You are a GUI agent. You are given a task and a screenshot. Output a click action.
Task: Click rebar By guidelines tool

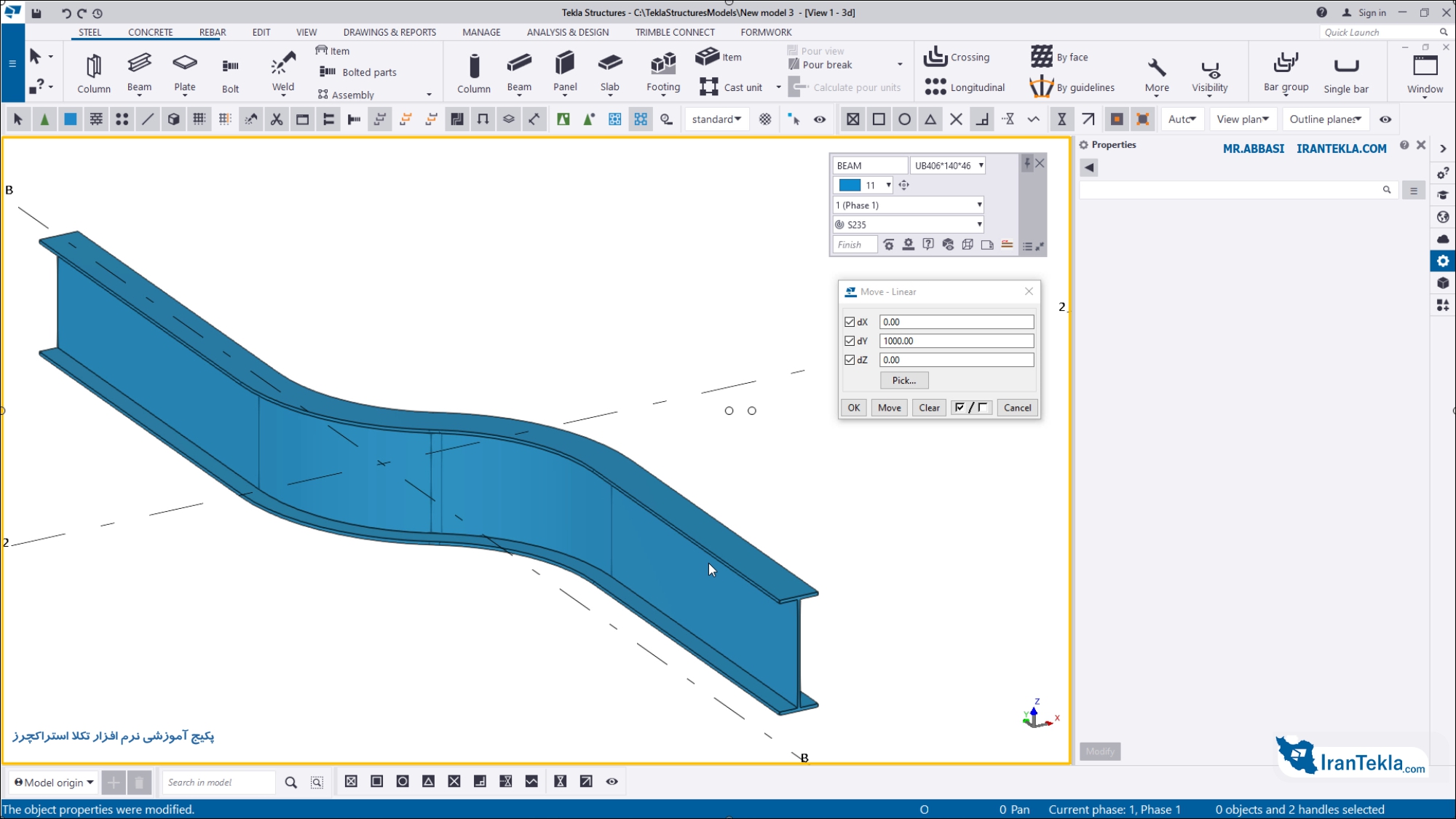pos(1072,87)
